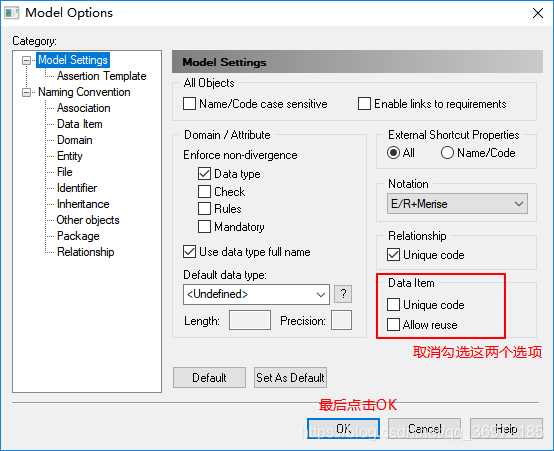
Task: Open Assertion Template category
Action: [101, 76]
